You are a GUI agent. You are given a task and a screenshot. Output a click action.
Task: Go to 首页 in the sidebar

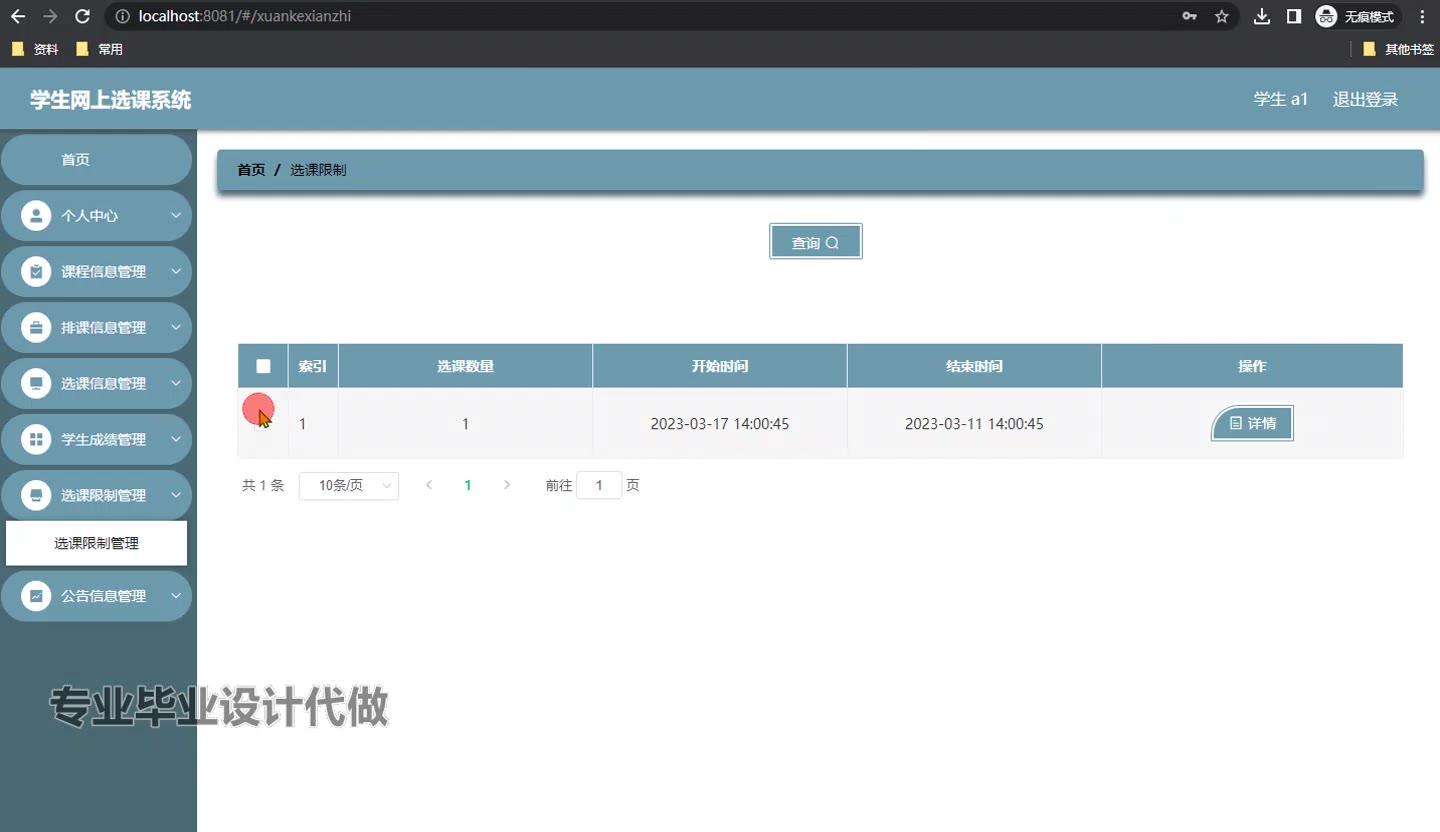pos(96,160)
